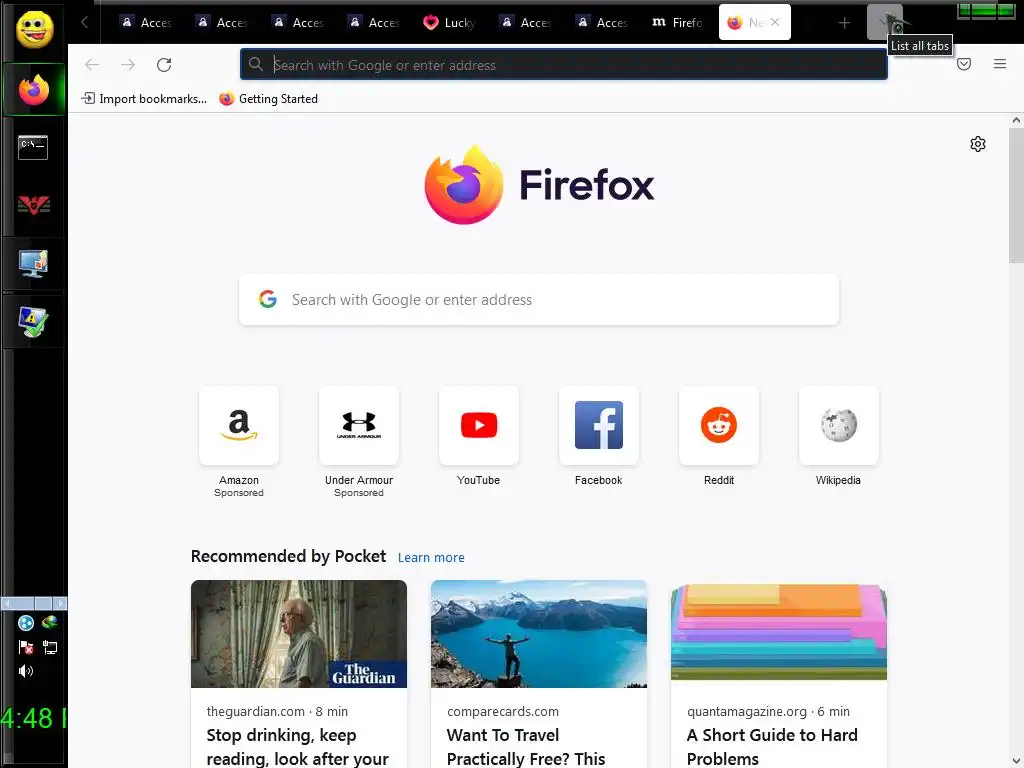The width and height of the screenshot is (1024, 768).
Task: Open the Wikipedia shortcut tile
Action: tap(839, 425)
